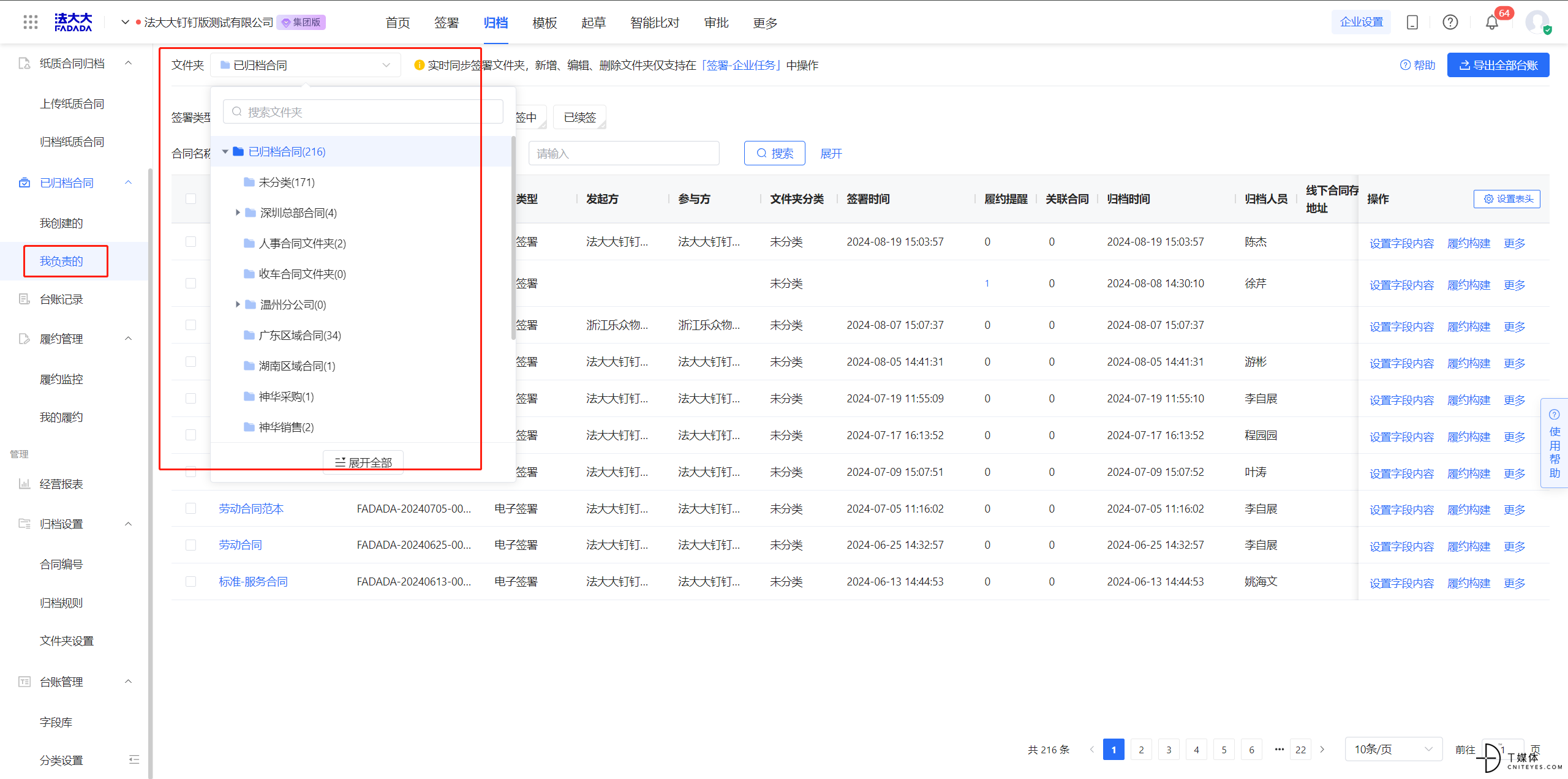This screenshot has width=1568, height=779.
Task: Click the 设置表头 button
Action: (x=1507, y=199)
